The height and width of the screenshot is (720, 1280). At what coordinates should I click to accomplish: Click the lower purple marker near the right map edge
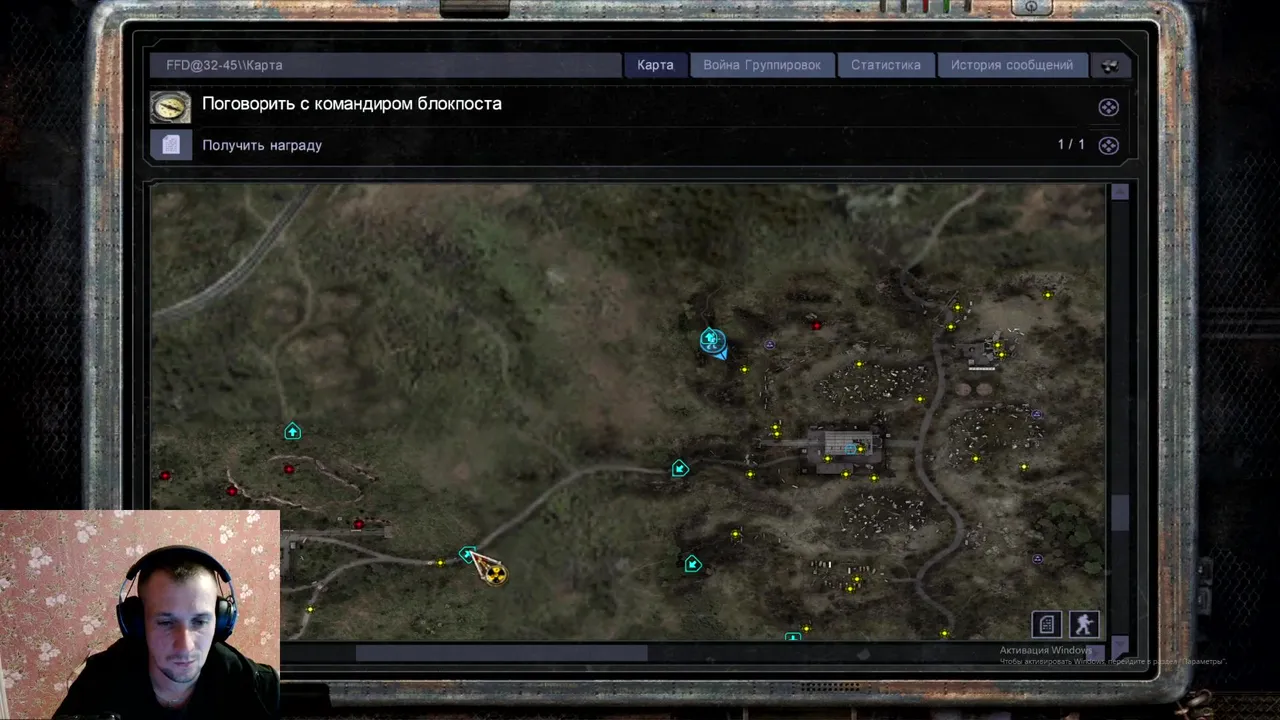(x=1037, y=558)
